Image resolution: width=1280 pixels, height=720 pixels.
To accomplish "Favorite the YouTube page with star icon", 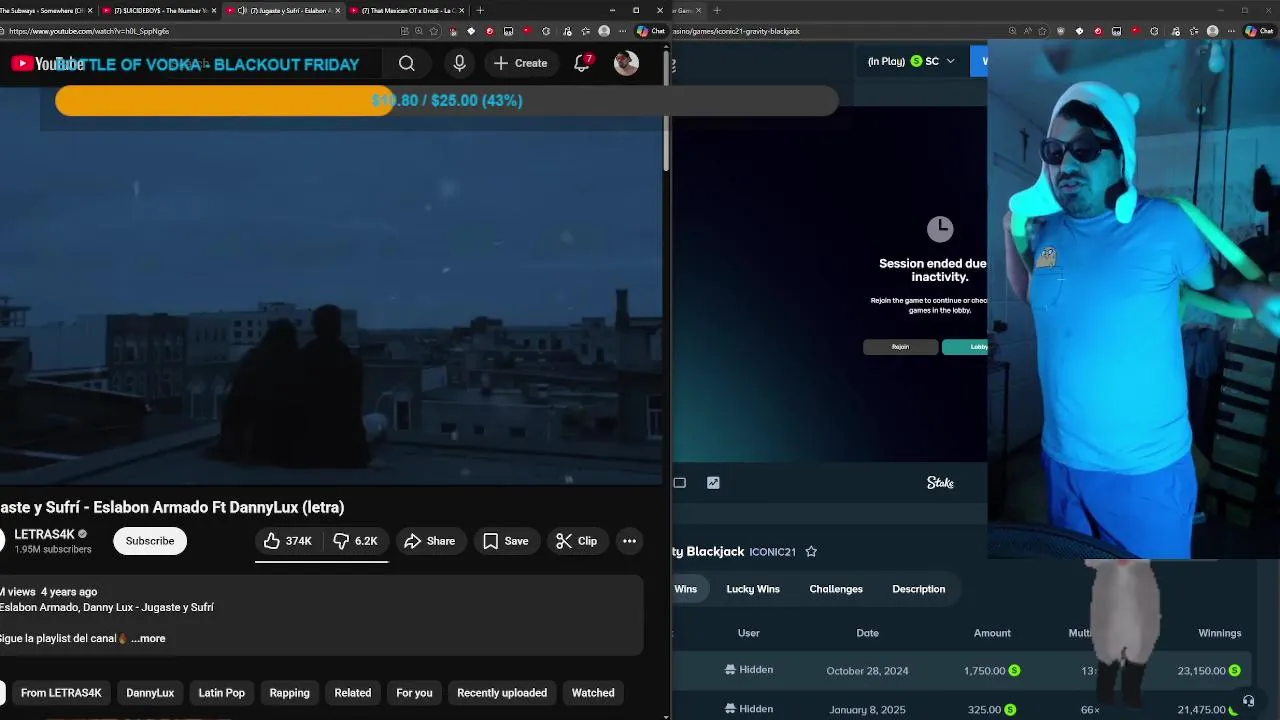I will point(434,31).
